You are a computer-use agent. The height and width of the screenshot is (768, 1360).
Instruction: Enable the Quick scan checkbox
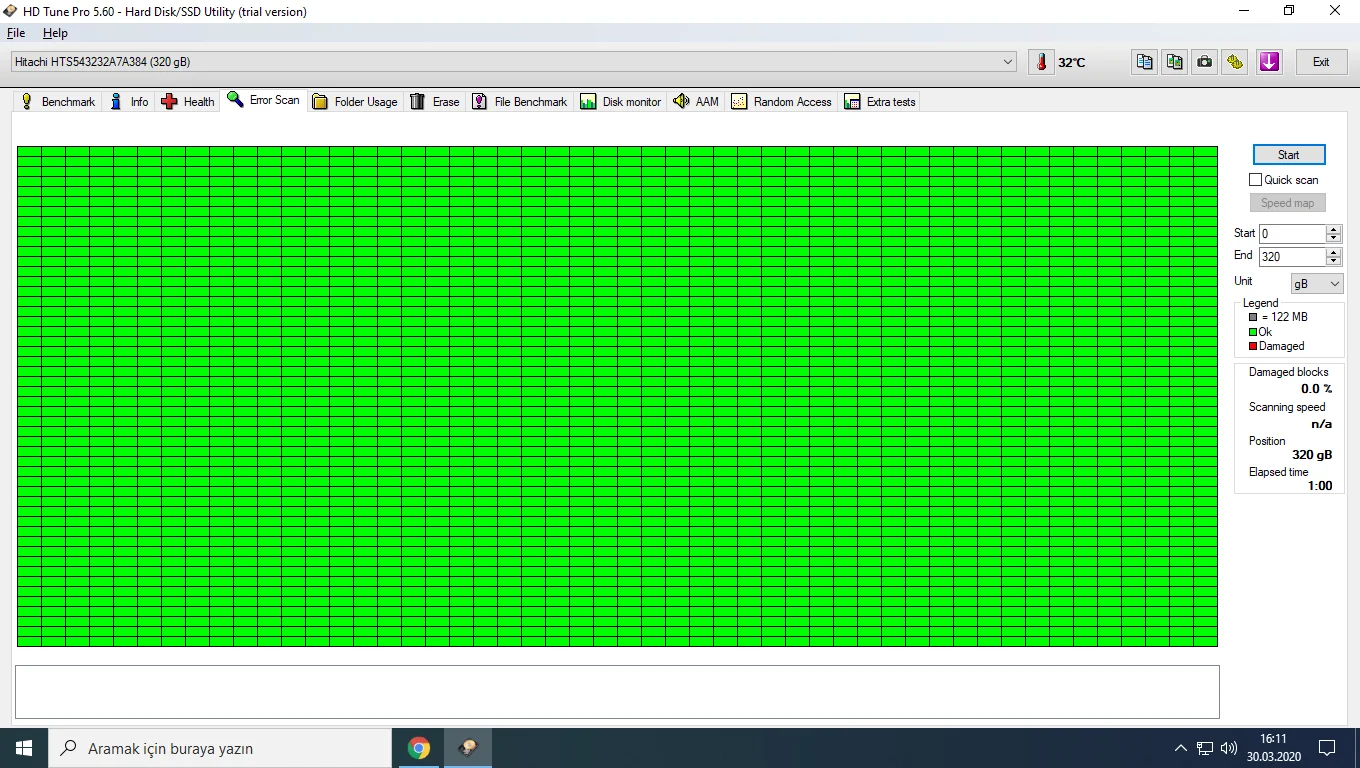(x=1256, y=180)
